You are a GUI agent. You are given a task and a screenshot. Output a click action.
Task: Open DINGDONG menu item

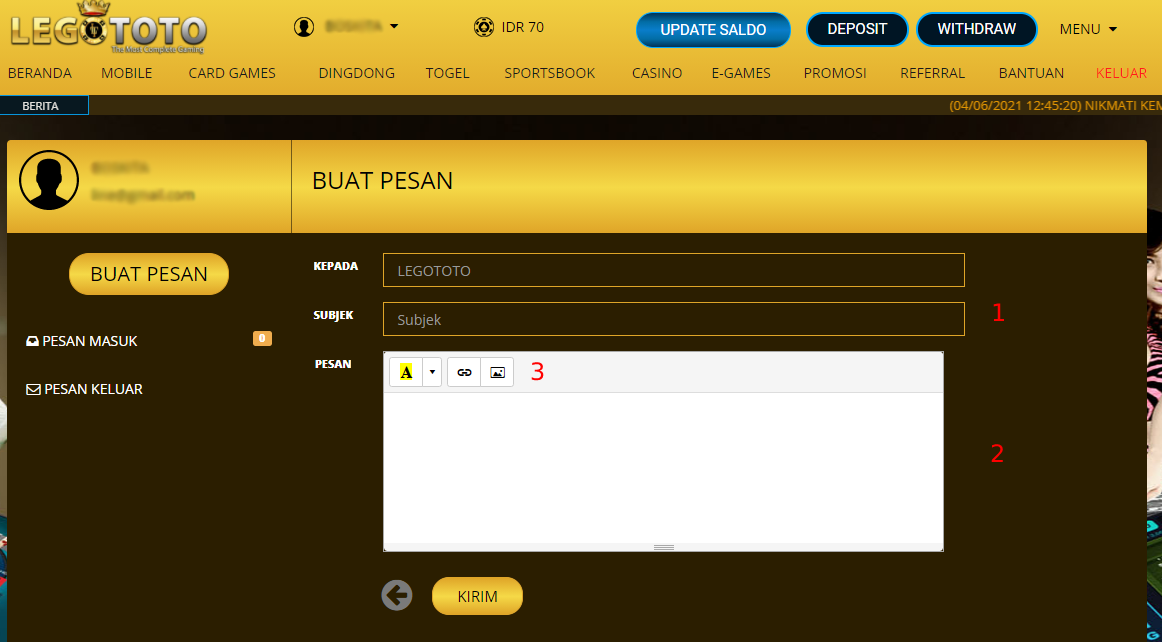pos(356,73)
